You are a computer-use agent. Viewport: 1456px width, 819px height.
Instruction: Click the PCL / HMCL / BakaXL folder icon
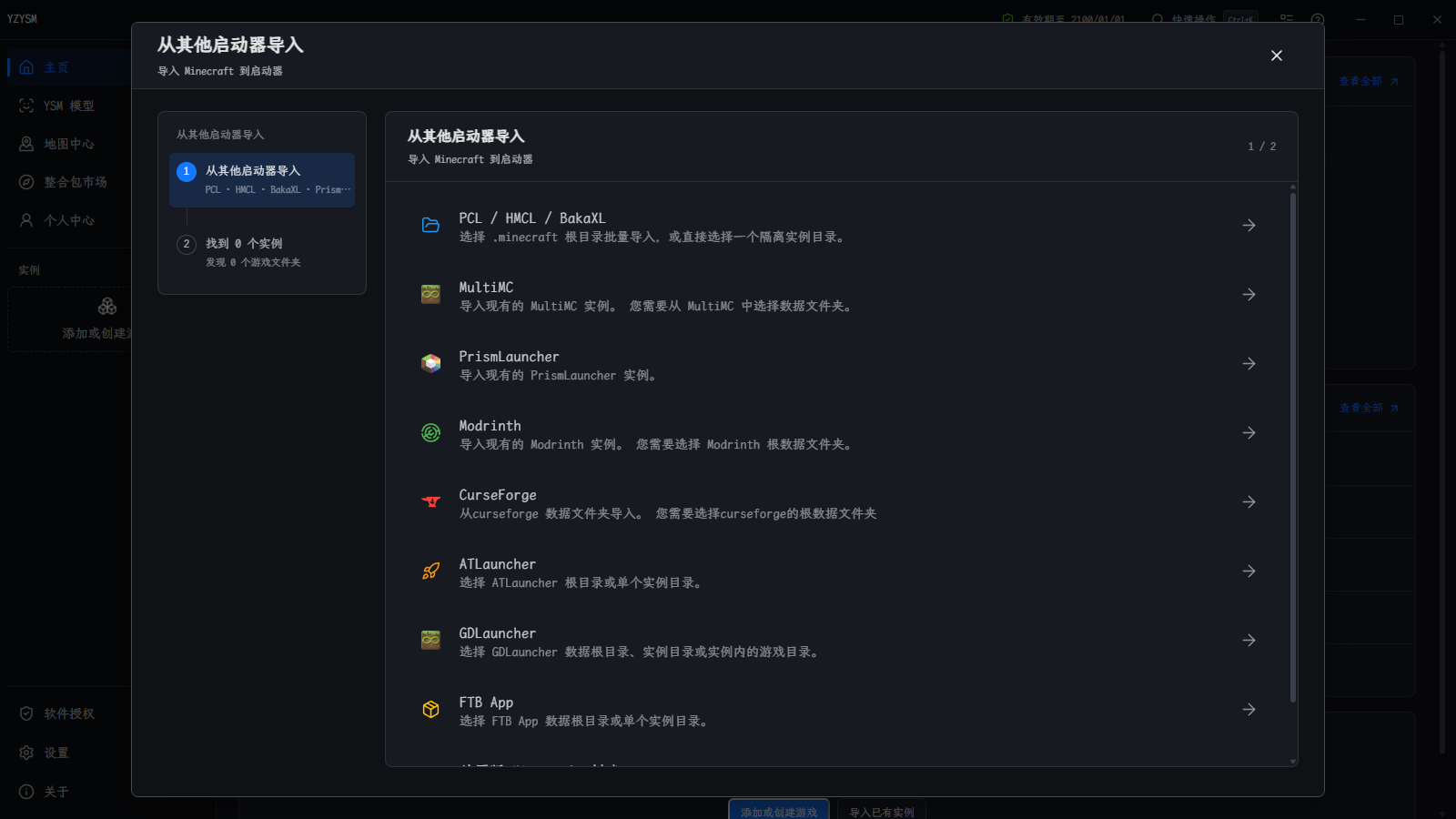[x=430, y=226]
